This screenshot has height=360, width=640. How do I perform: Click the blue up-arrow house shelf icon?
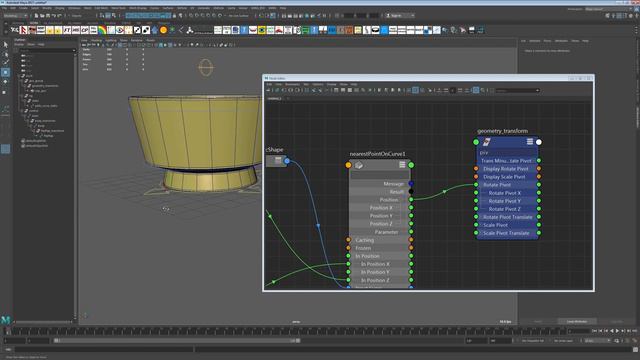155,30
